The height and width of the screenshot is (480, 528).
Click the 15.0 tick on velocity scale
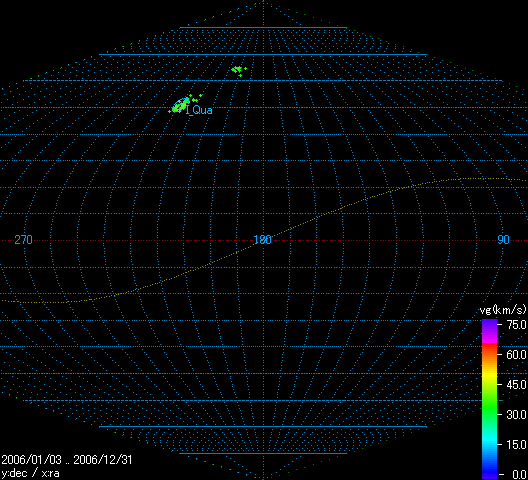pyautogui.click(x=516, y=445)
